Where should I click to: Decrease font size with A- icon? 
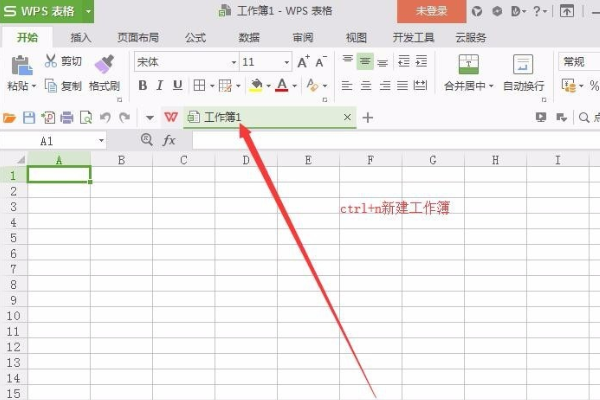(x=321, y=62)
